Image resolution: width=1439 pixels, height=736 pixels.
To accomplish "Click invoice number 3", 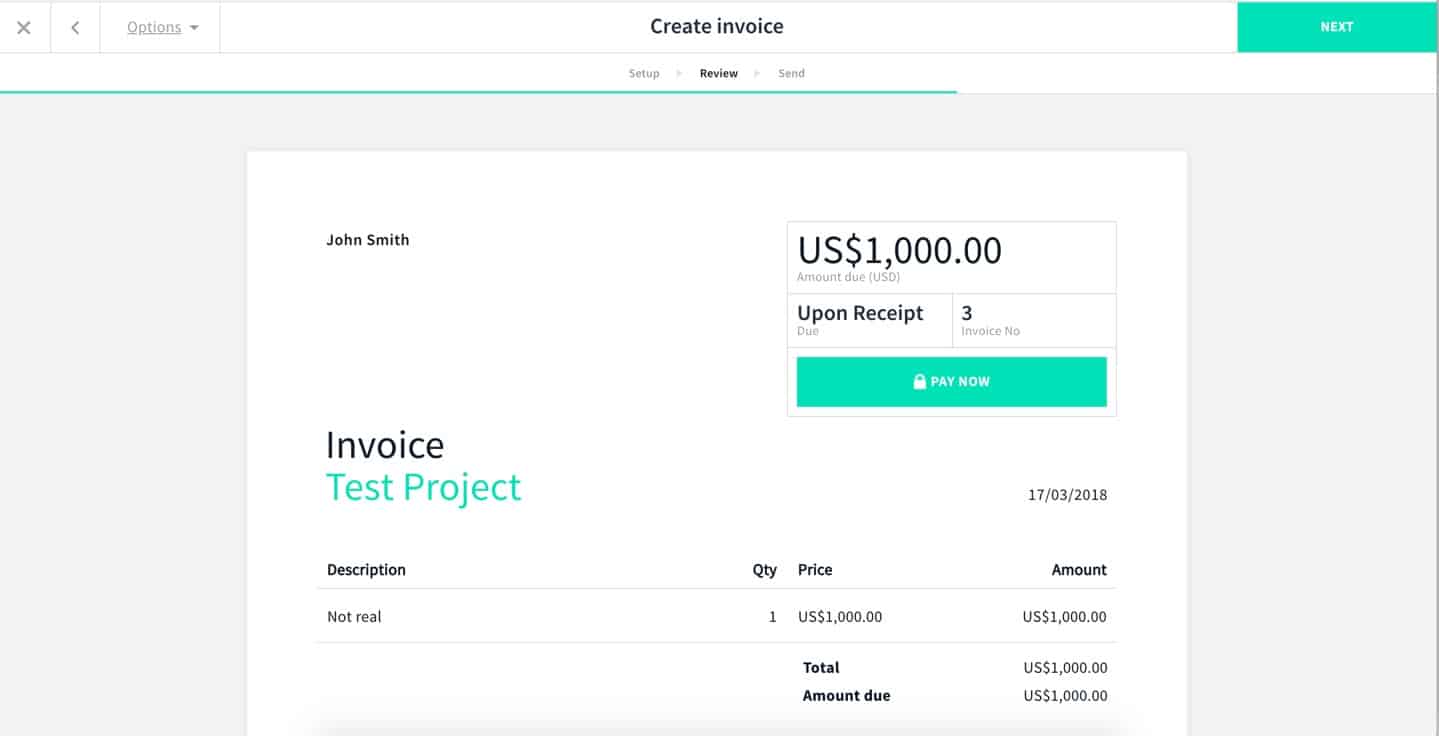I will point(967,313).
